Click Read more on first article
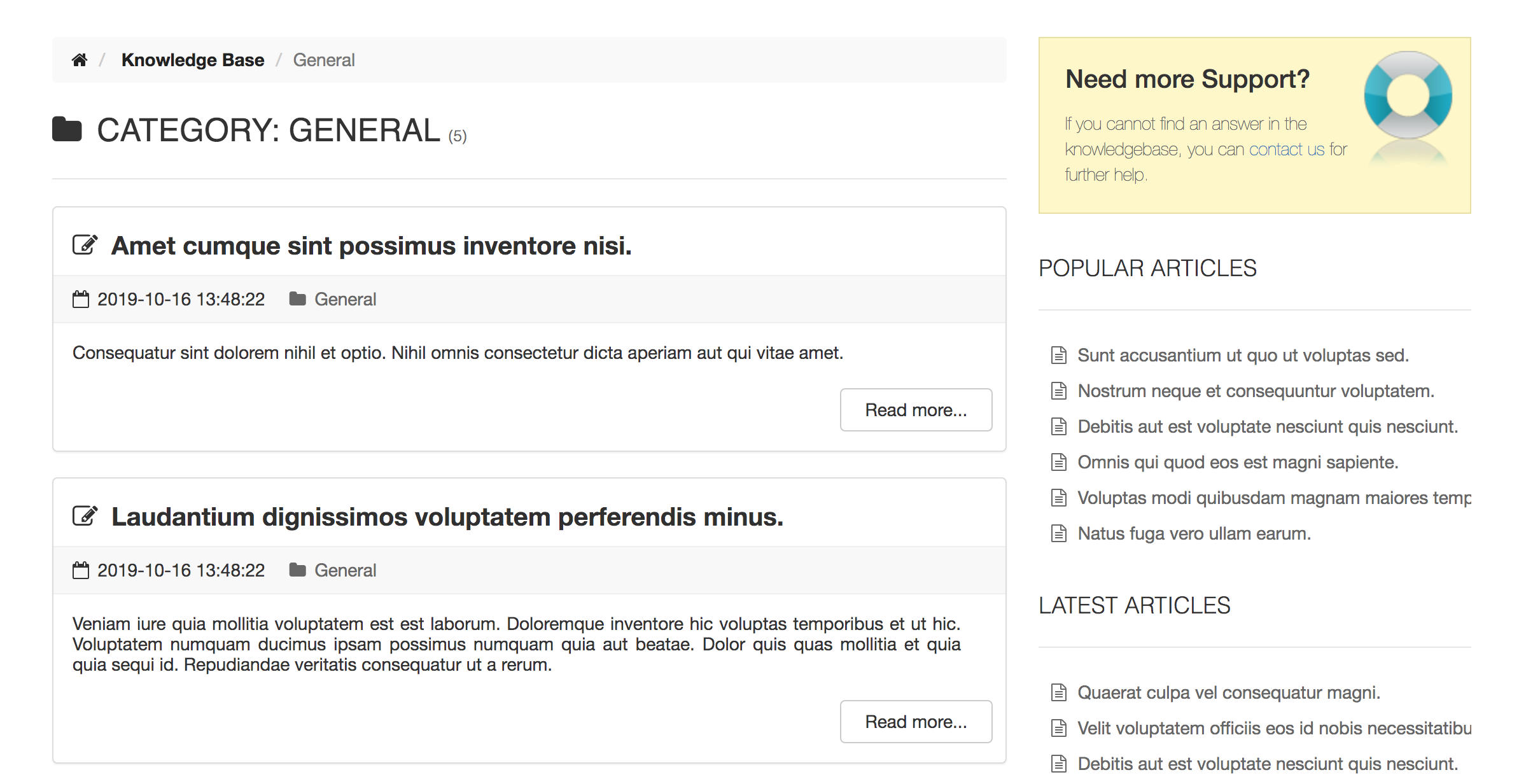Image resolution: width=1540 pixels, height=784 pixels. pos(916,410)
